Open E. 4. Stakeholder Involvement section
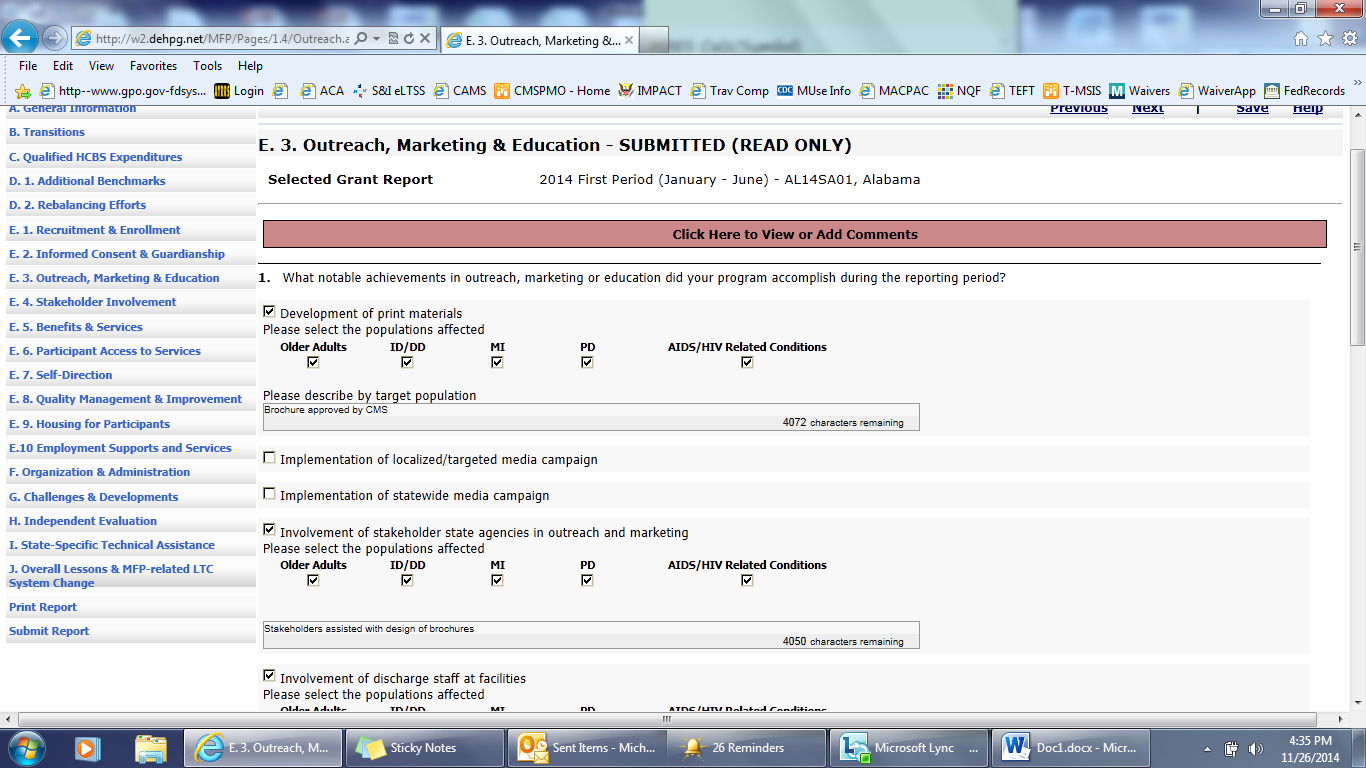The image size is (1366, 768). pos(92,302)
